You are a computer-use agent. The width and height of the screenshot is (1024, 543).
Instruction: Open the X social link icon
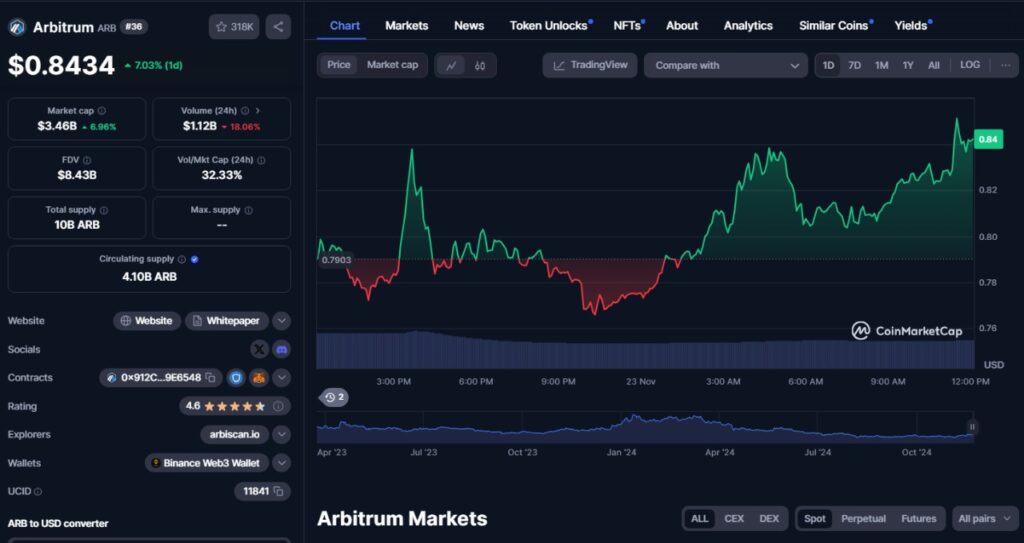tap(259, 350)
